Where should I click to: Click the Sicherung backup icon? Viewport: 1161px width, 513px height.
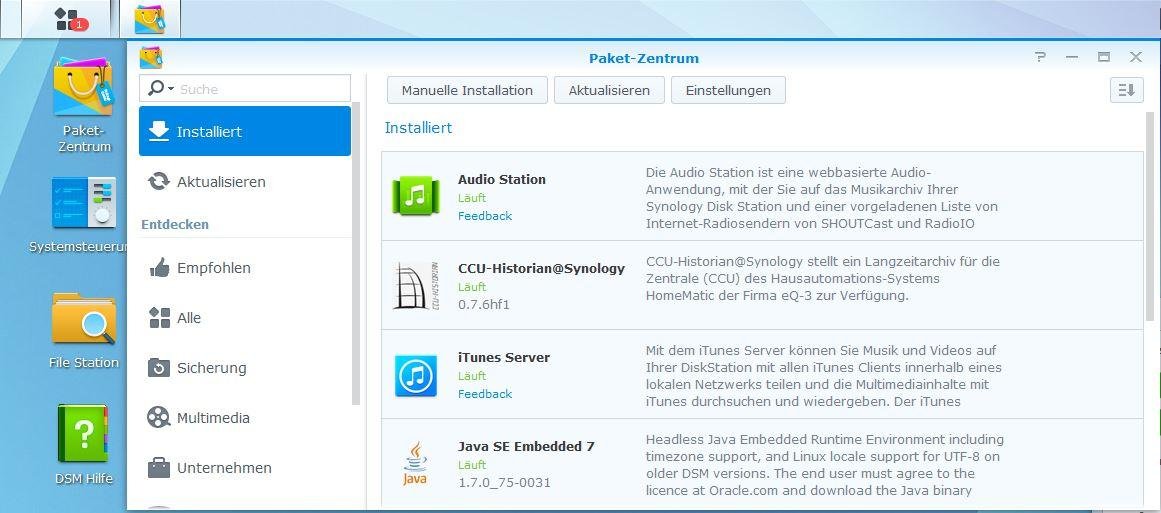[x=159, y=368]
